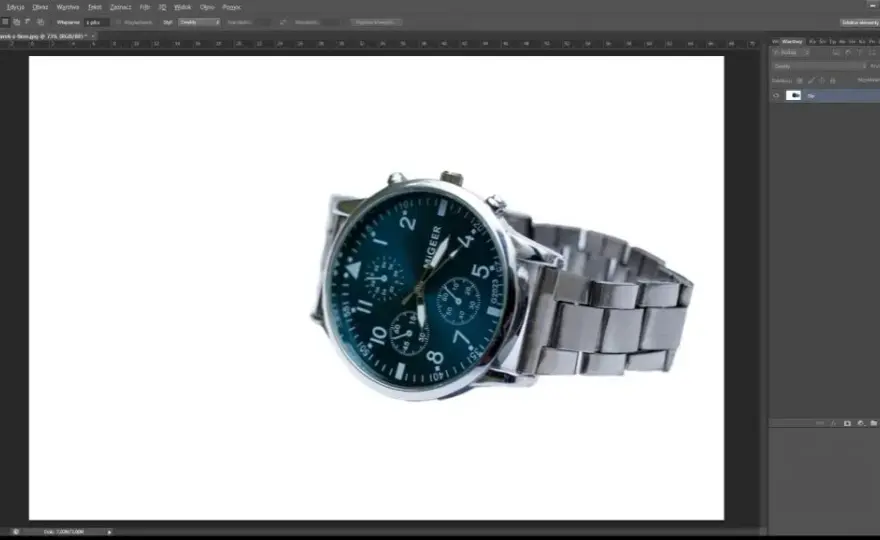Click the lock image pixels brush icon
Viewport: 880px width, 540px height.
click(x=811, y=81)
